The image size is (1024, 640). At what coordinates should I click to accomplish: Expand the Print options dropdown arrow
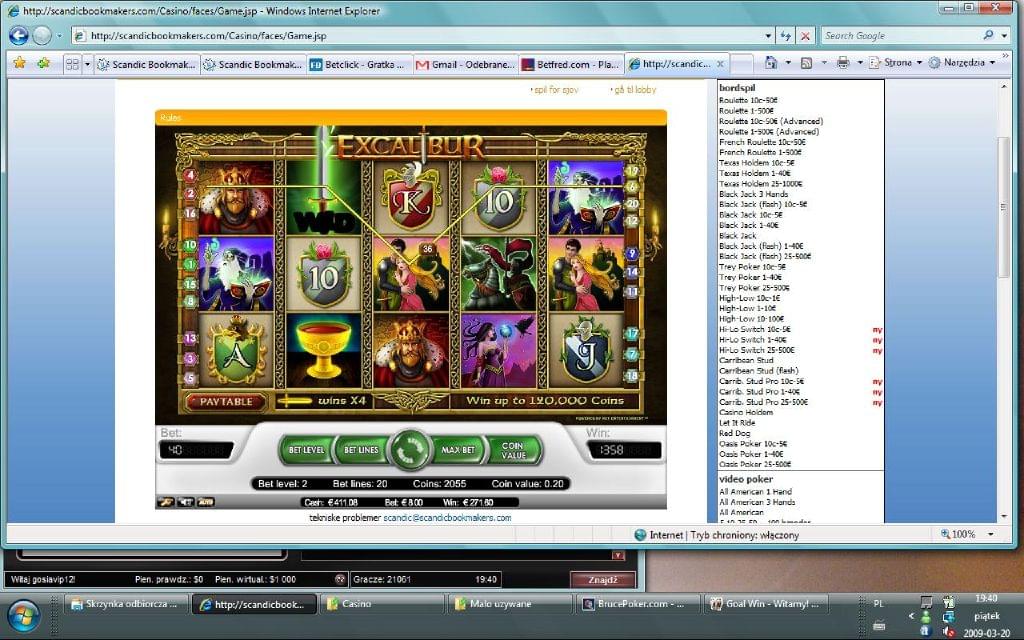pos(859,63)
